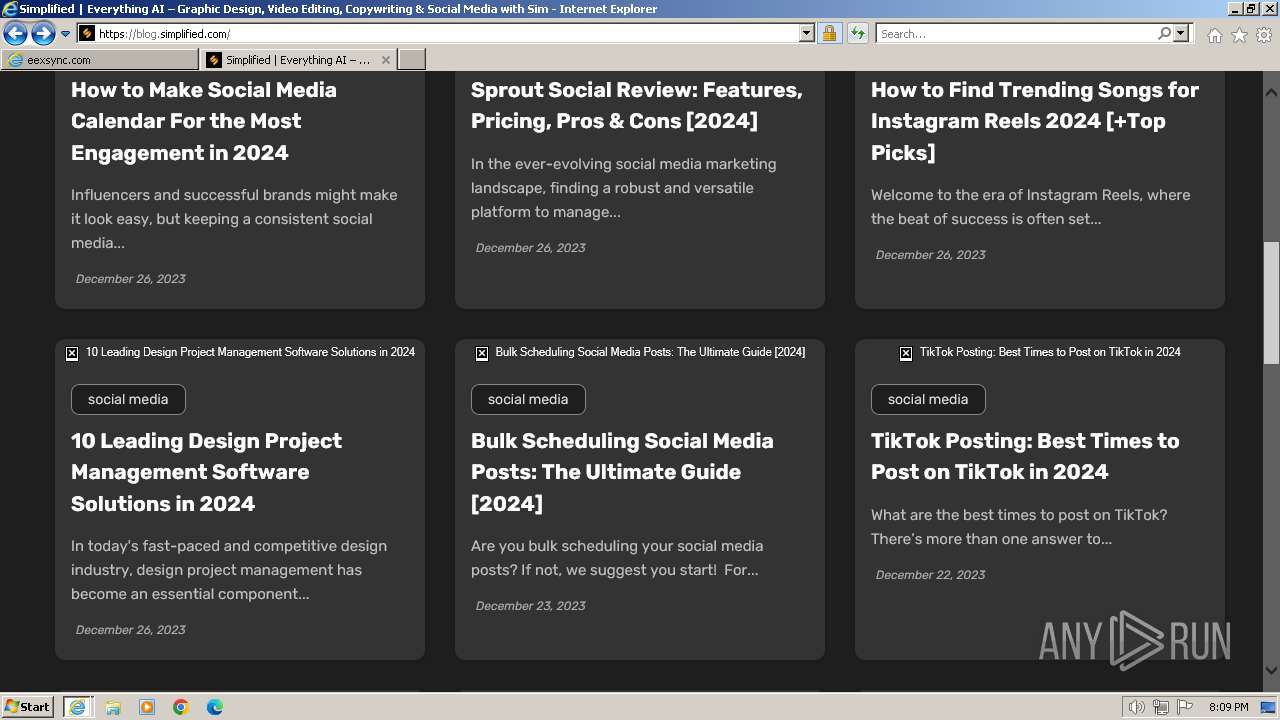Viewport: 1280px width, 720px height.
Task: Open the Tools gear icon
Action: tap(1264, 35)
